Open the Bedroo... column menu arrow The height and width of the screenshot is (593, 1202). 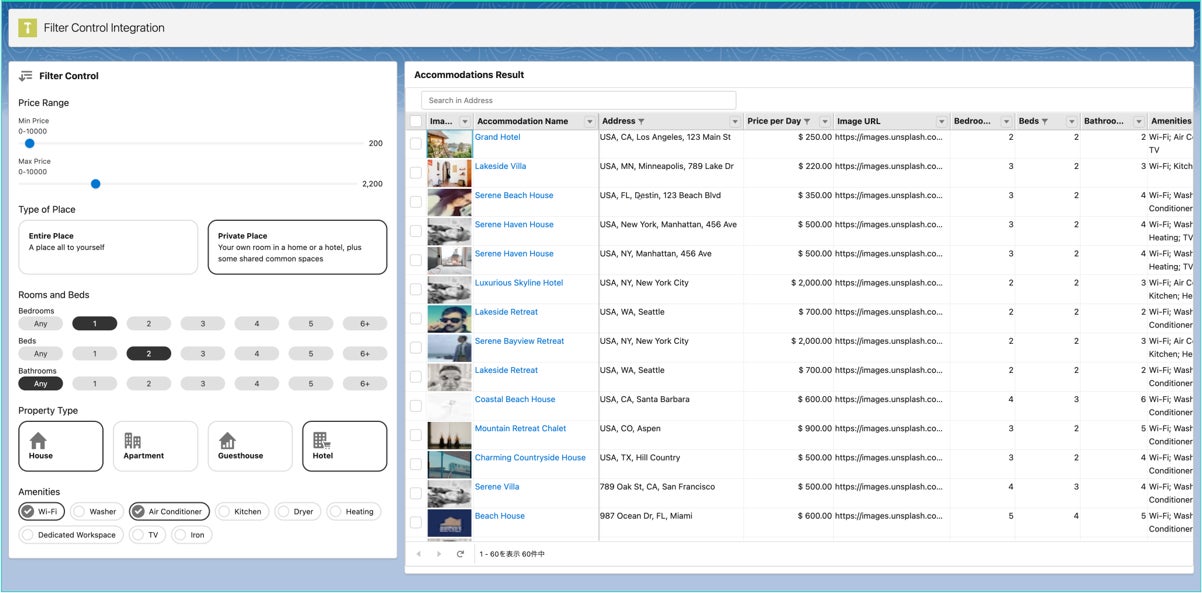(x=1006, y=122)
